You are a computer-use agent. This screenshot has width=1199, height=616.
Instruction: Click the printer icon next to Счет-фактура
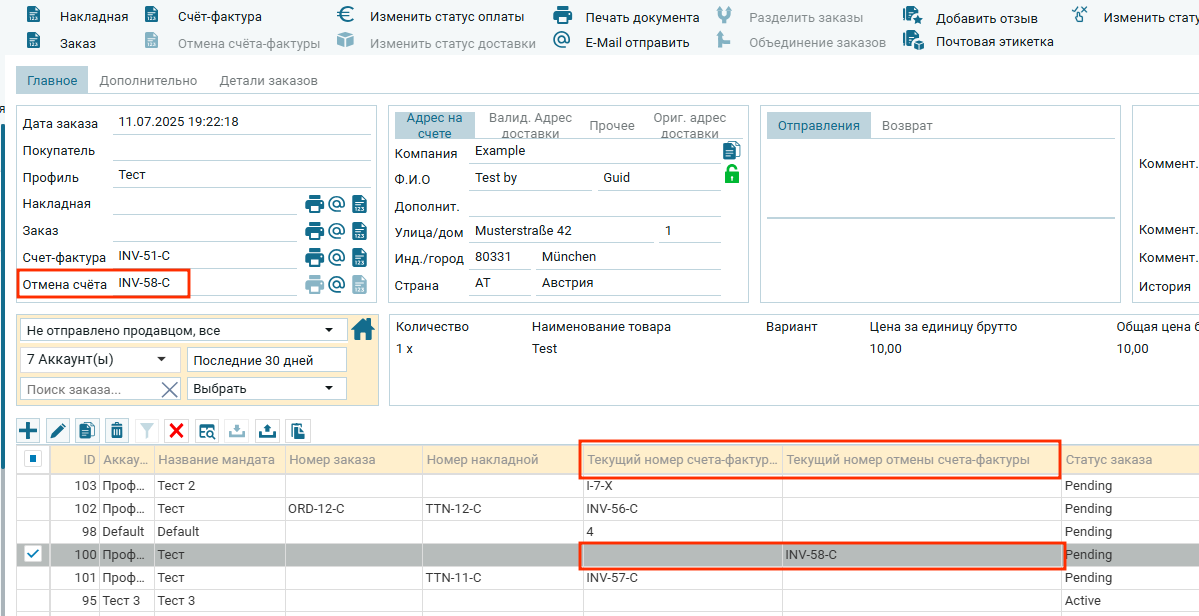point(314,257)
